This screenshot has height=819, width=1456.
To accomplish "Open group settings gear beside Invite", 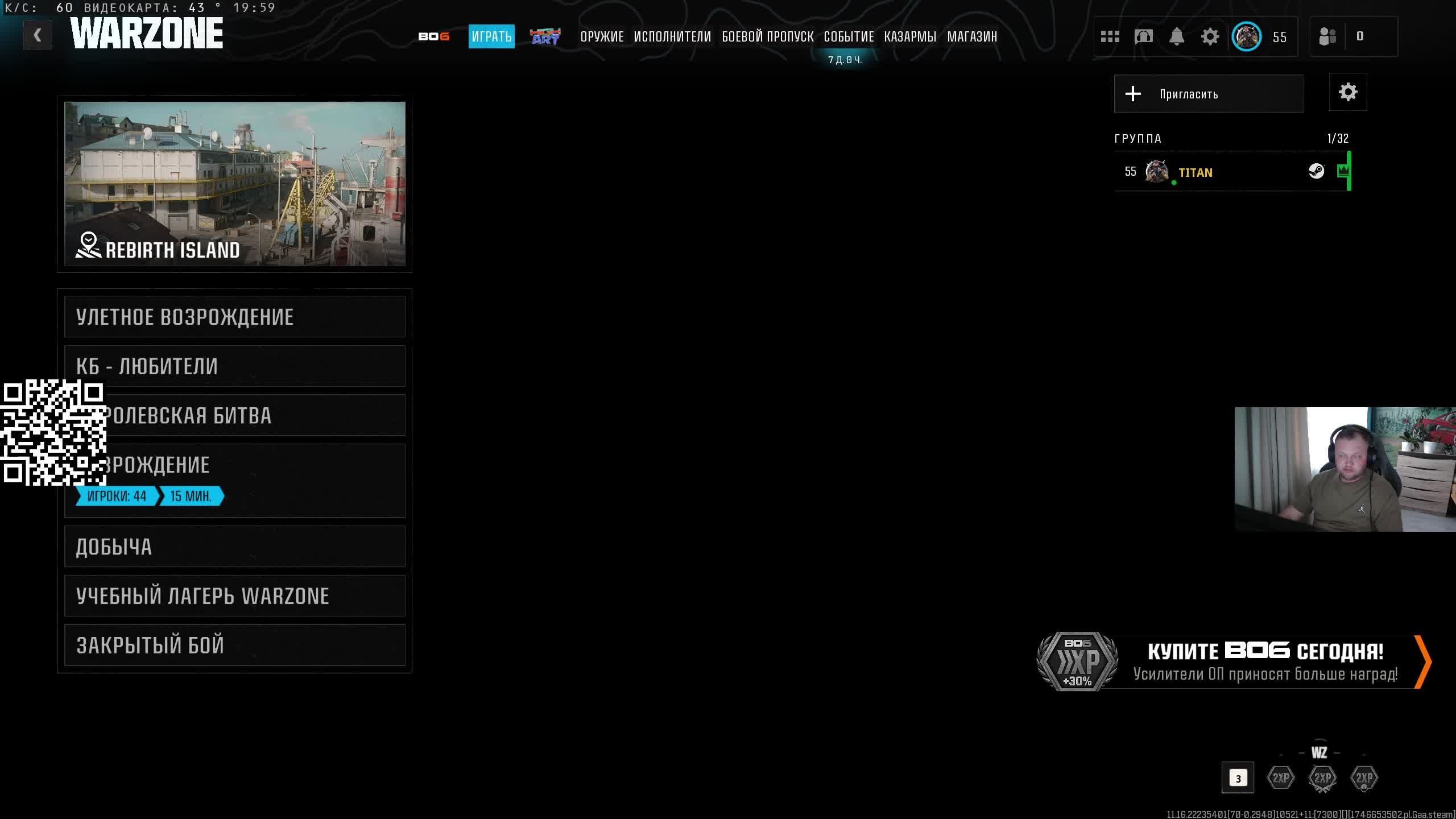I will tap(1347, 92).
